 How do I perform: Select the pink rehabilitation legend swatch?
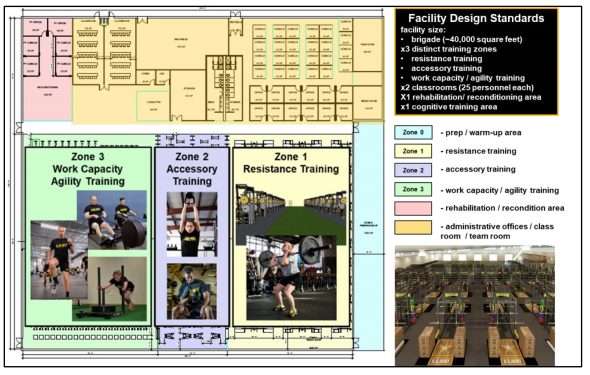pyautogui.click(x=413, y=208)
